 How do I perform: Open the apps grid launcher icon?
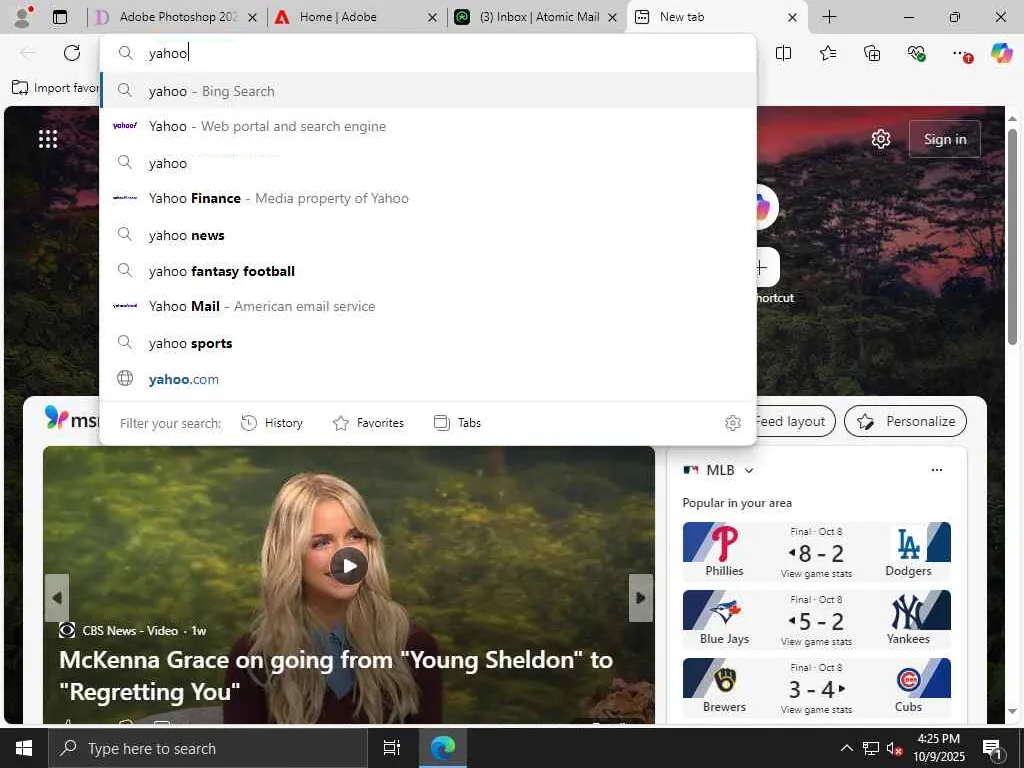48,138
